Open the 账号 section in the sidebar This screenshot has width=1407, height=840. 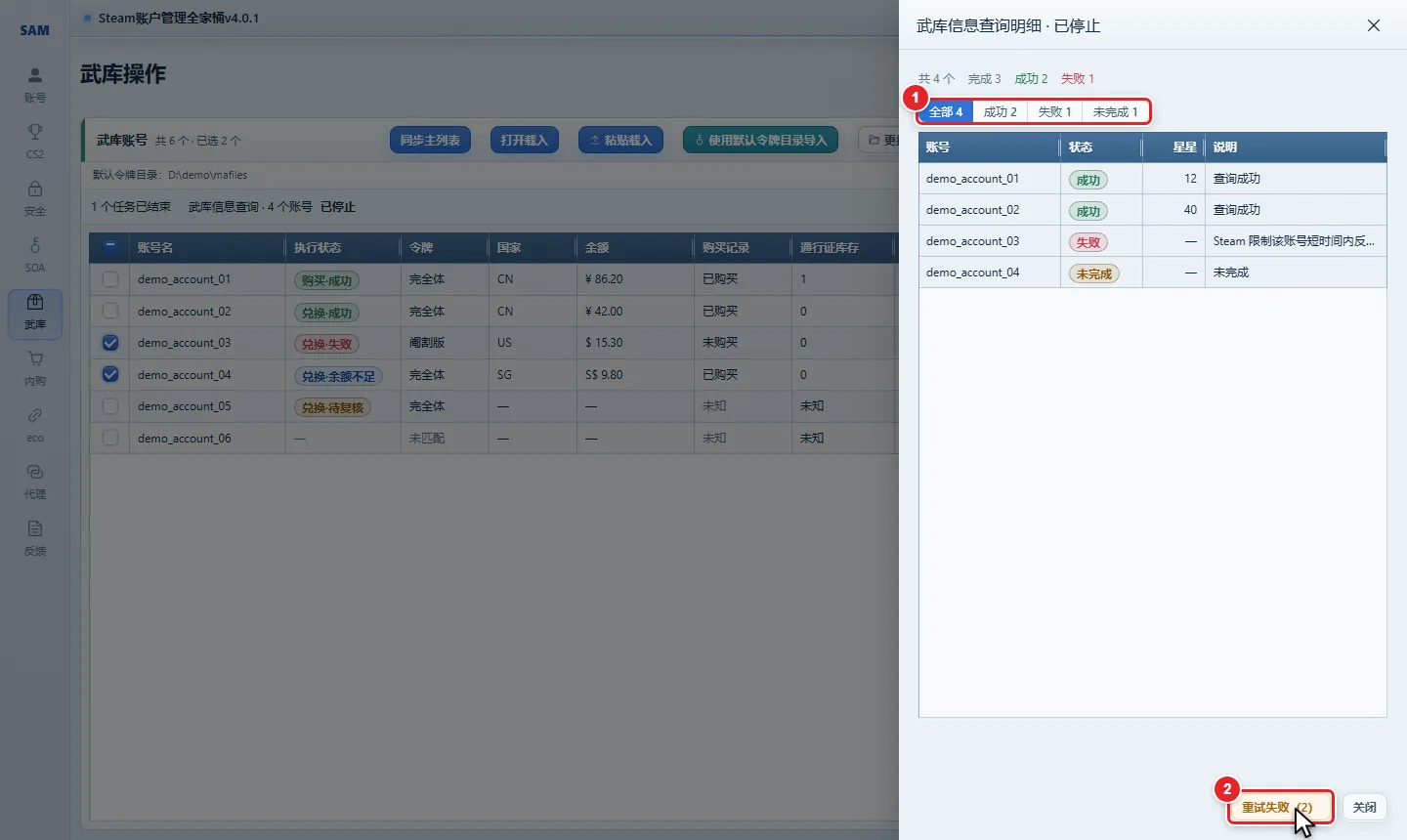click(35, 85)
